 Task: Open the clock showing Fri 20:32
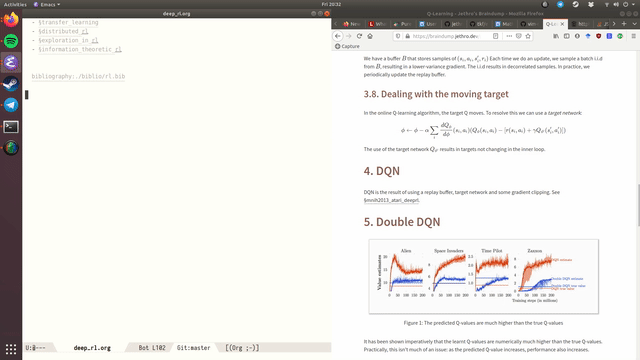(x=331, y=4)
